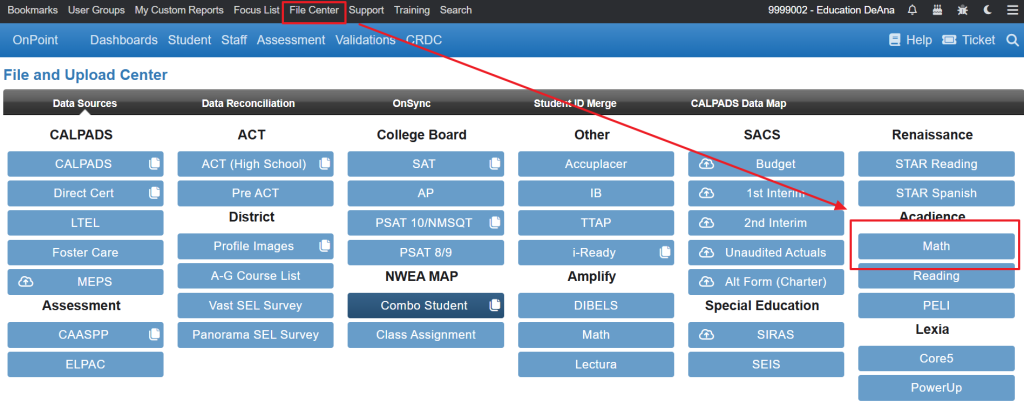
Task: Switch to the Data Reconciliation tab
Action: coord(248,103)
